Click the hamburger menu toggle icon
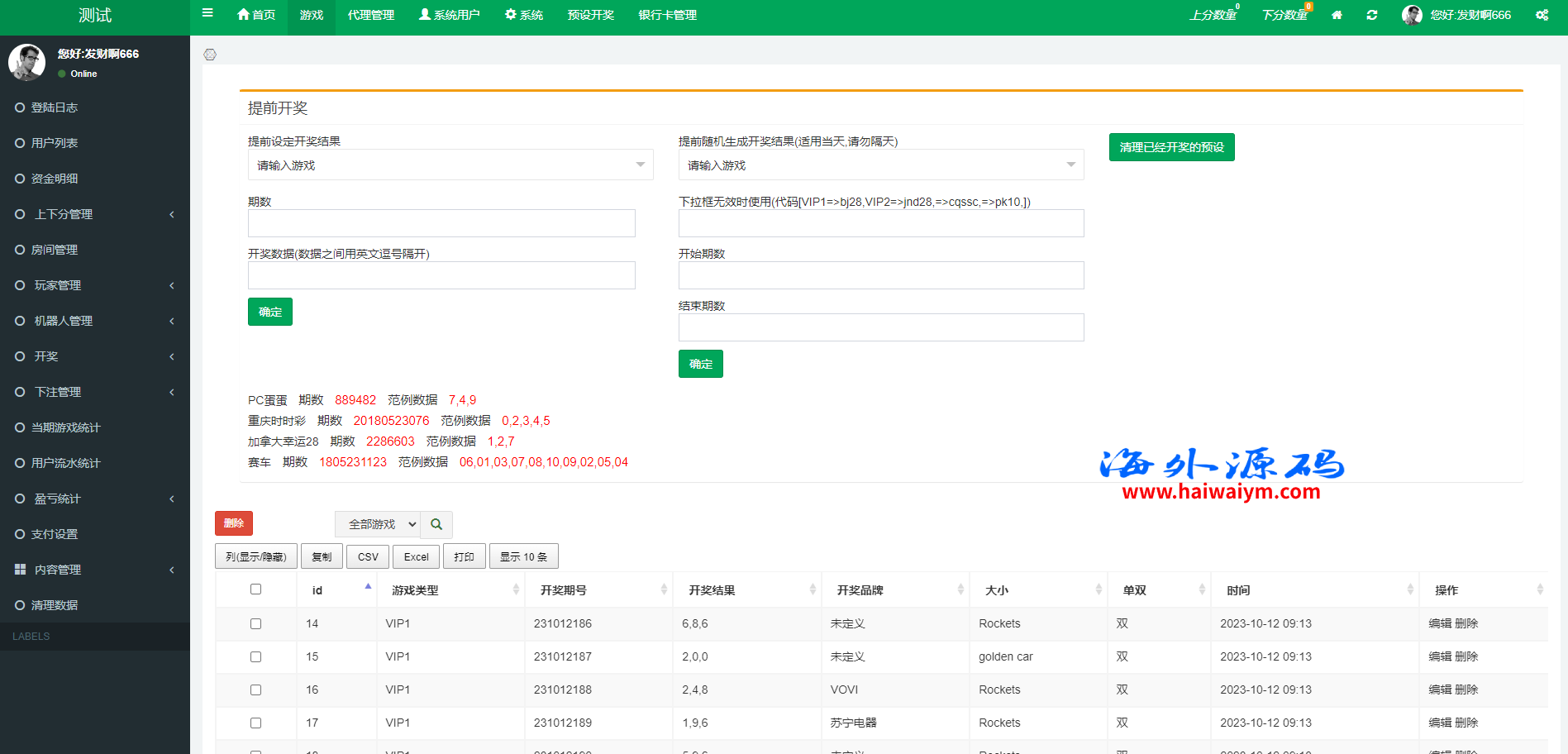The image size is (1568, 754). pos(207,13)
